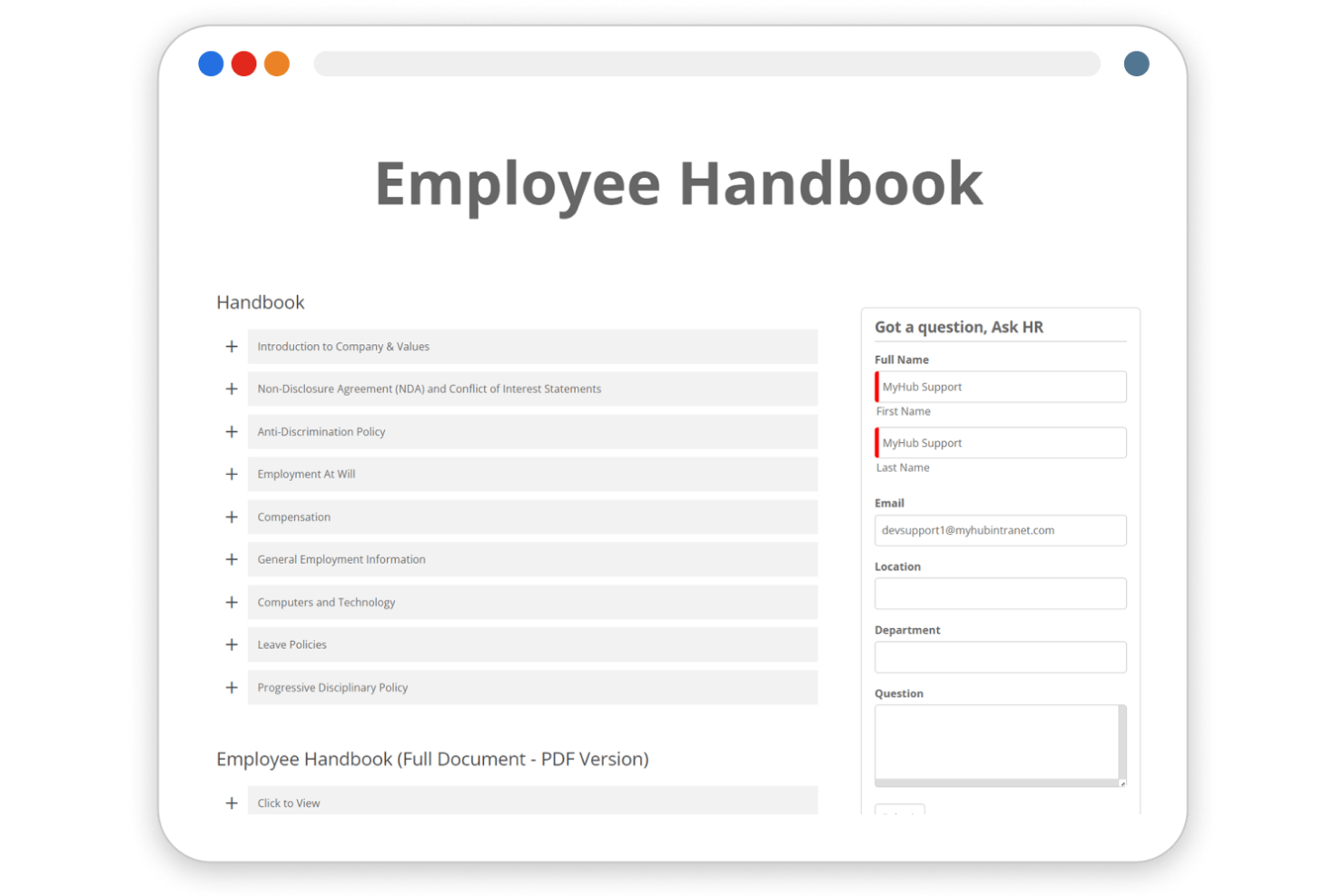Click the red window control dot
Screen dimensions: 1344x896
pyautogui.click(x=243, y=64)
